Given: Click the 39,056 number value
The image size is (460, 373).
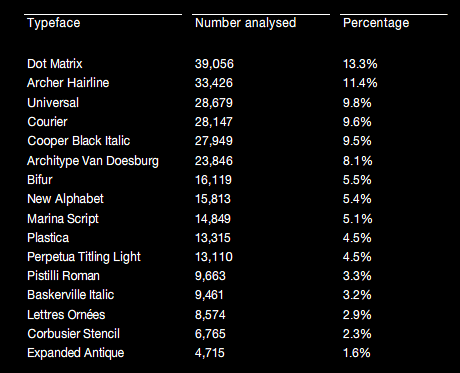Looking at the screenshot, I should tap(214, 64).
